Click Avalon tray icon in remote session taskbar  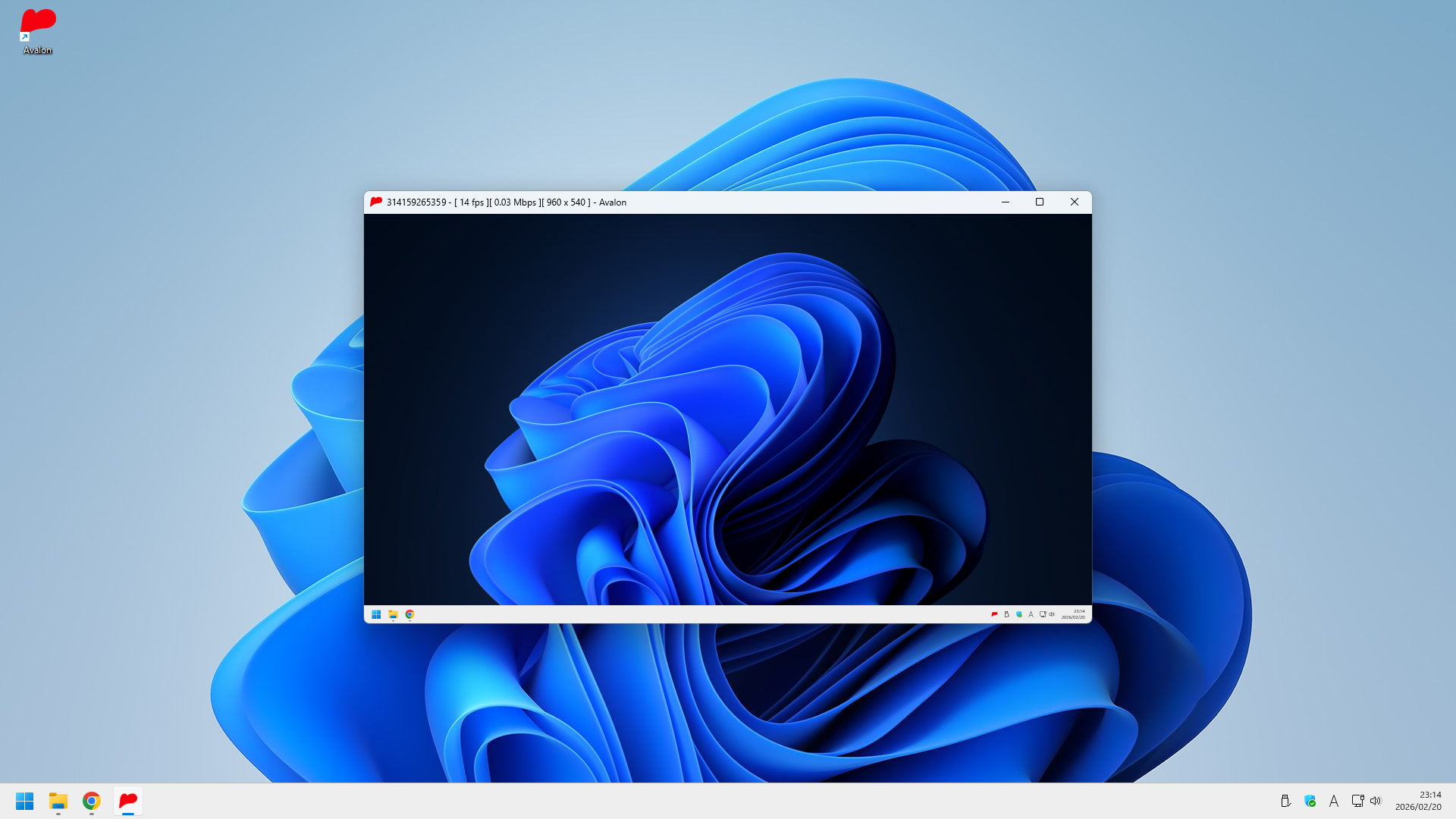(994, 614)
